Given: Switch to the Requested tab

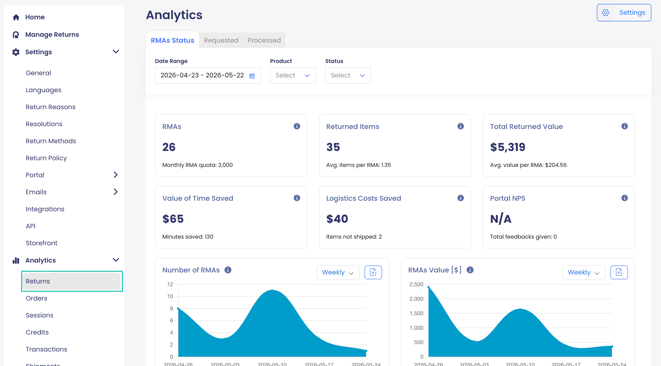Looking at the screenshot, I should 221,40.
